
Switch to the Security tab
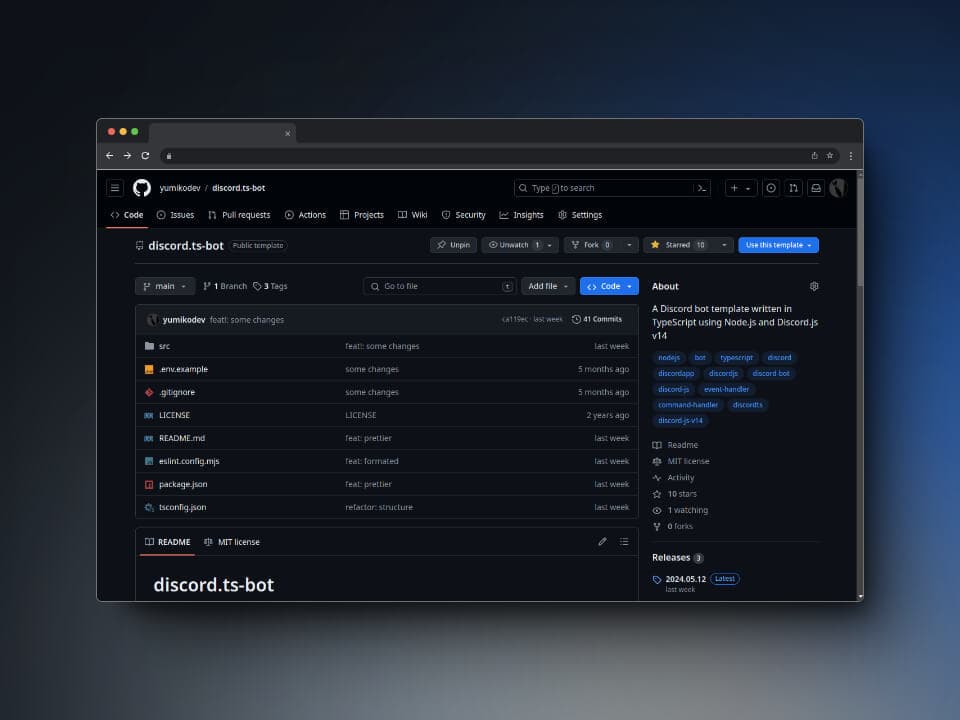tap(463, 215)
